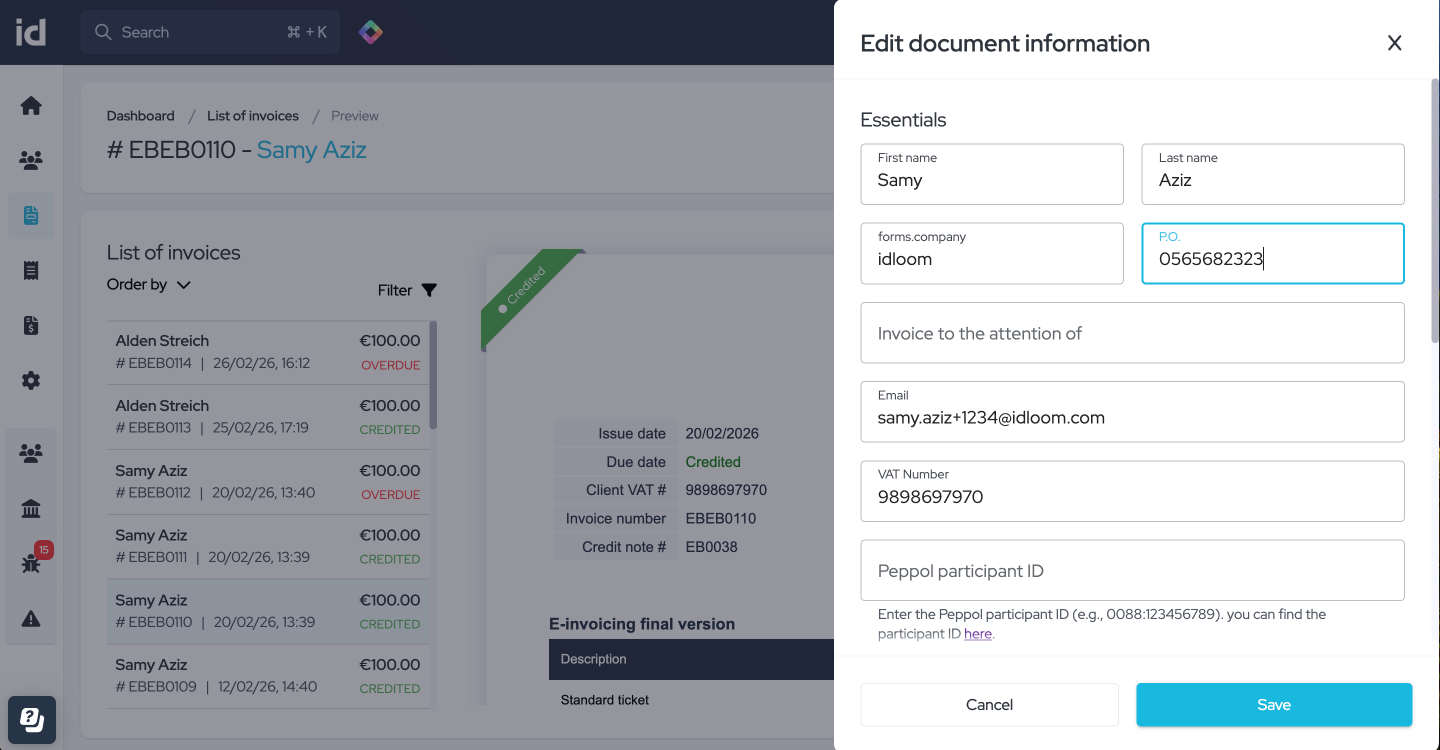Screen dimensions: 1440x750
Task: Open the Home dashboard icon
Action: (x=31, y=105)
